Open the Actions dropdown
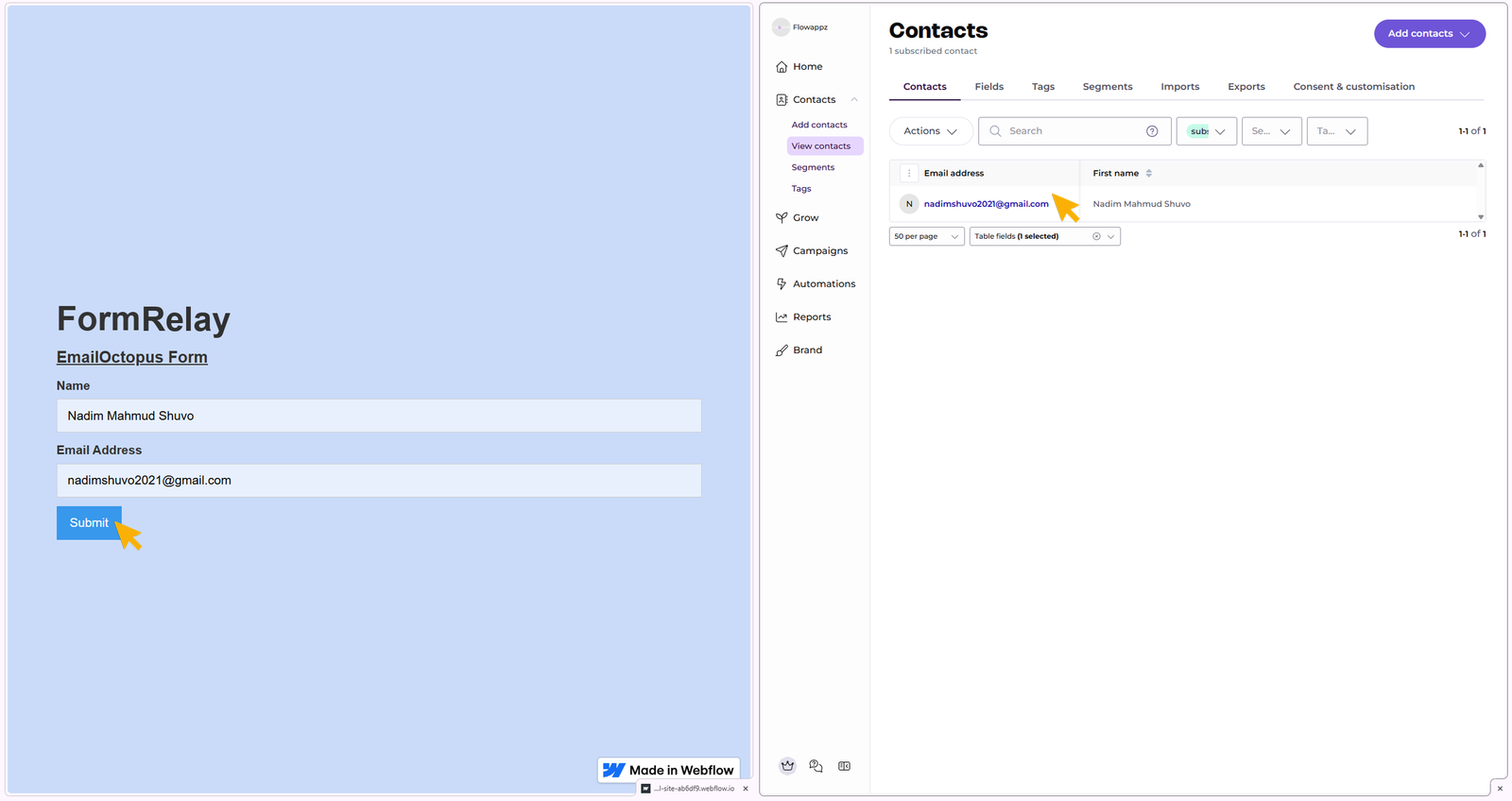This screenshot has width=1512, height=801. [x=931, y=131]
